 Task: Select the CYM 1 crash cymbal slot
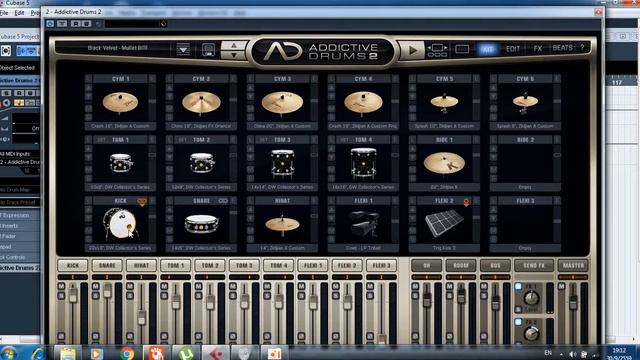click(x=120, y=102)
